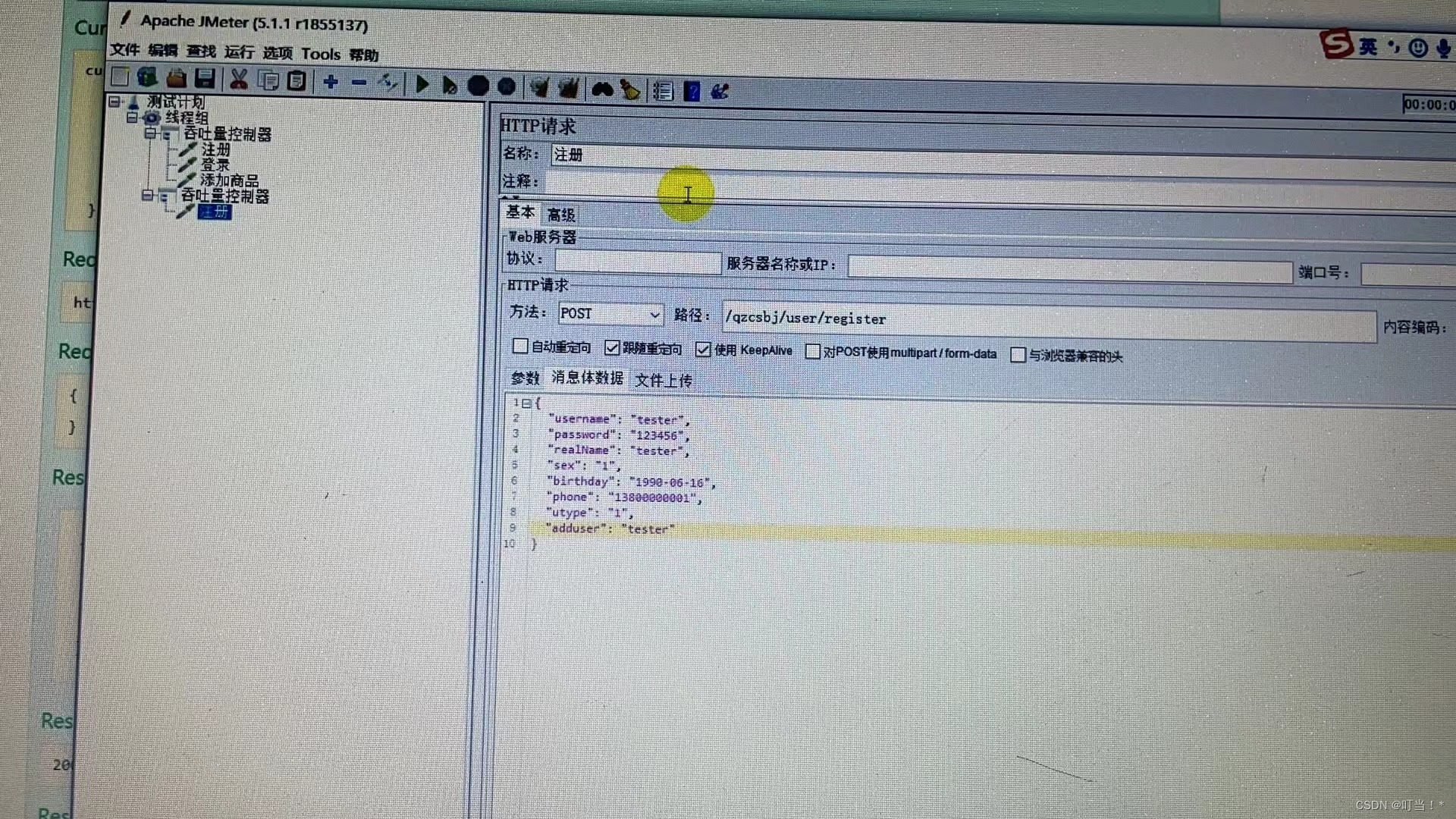Screen dimensions: 1456x819
Task: Open the Function Helper list icon
Action: (663, 91)
